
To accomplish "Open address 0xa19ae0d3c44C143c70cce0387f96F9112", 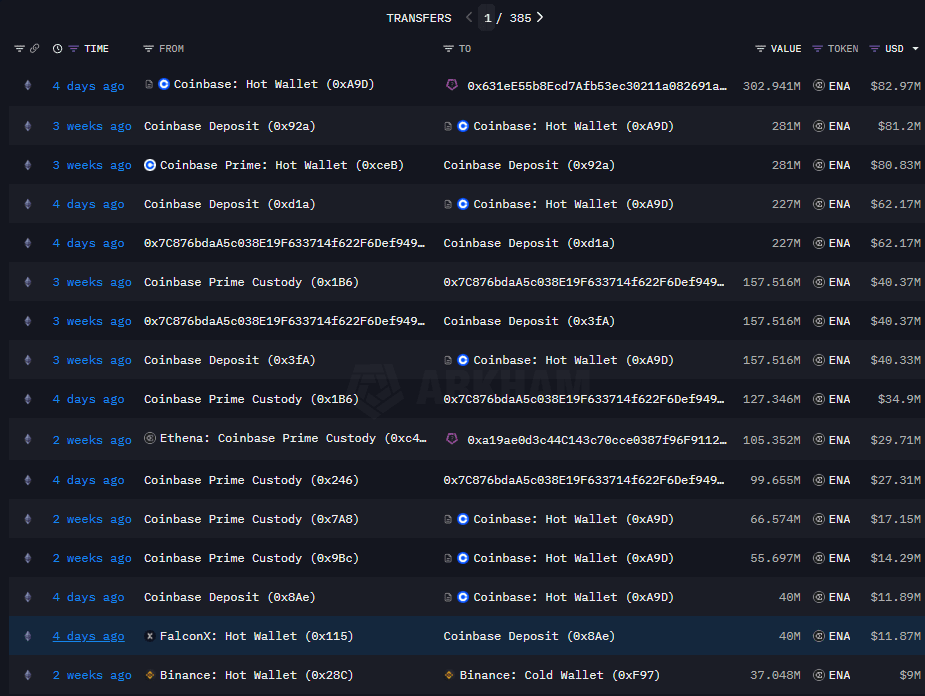I will click(597, 440).
